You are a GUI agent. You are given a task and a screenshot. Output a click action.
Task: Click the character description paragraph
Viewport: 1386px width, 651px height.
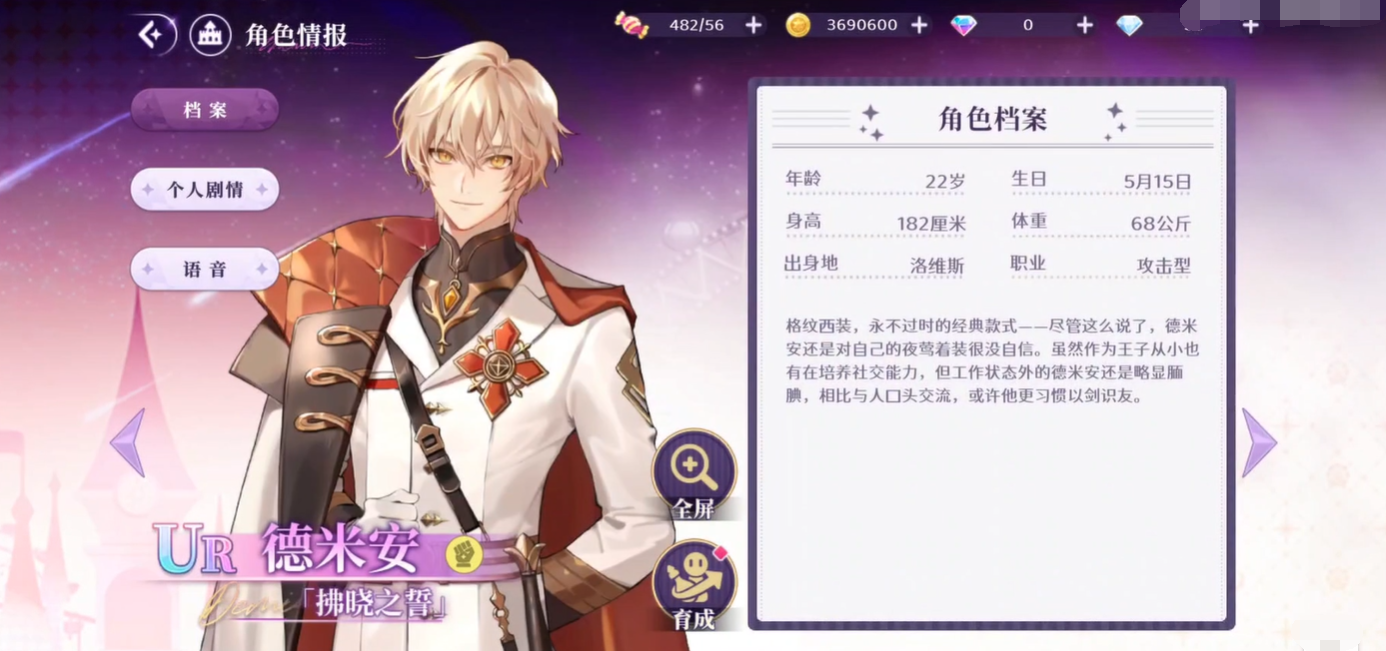pos(992,361)
